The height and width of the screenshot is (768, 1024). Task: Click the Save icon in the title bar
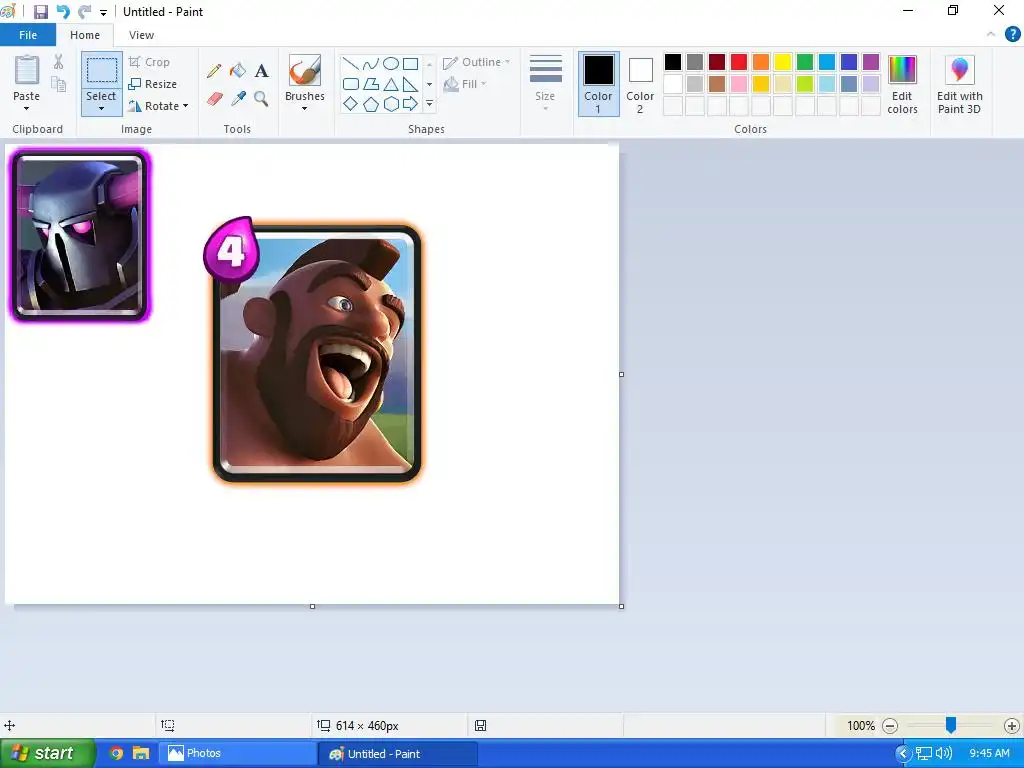[x=40, y=12]
